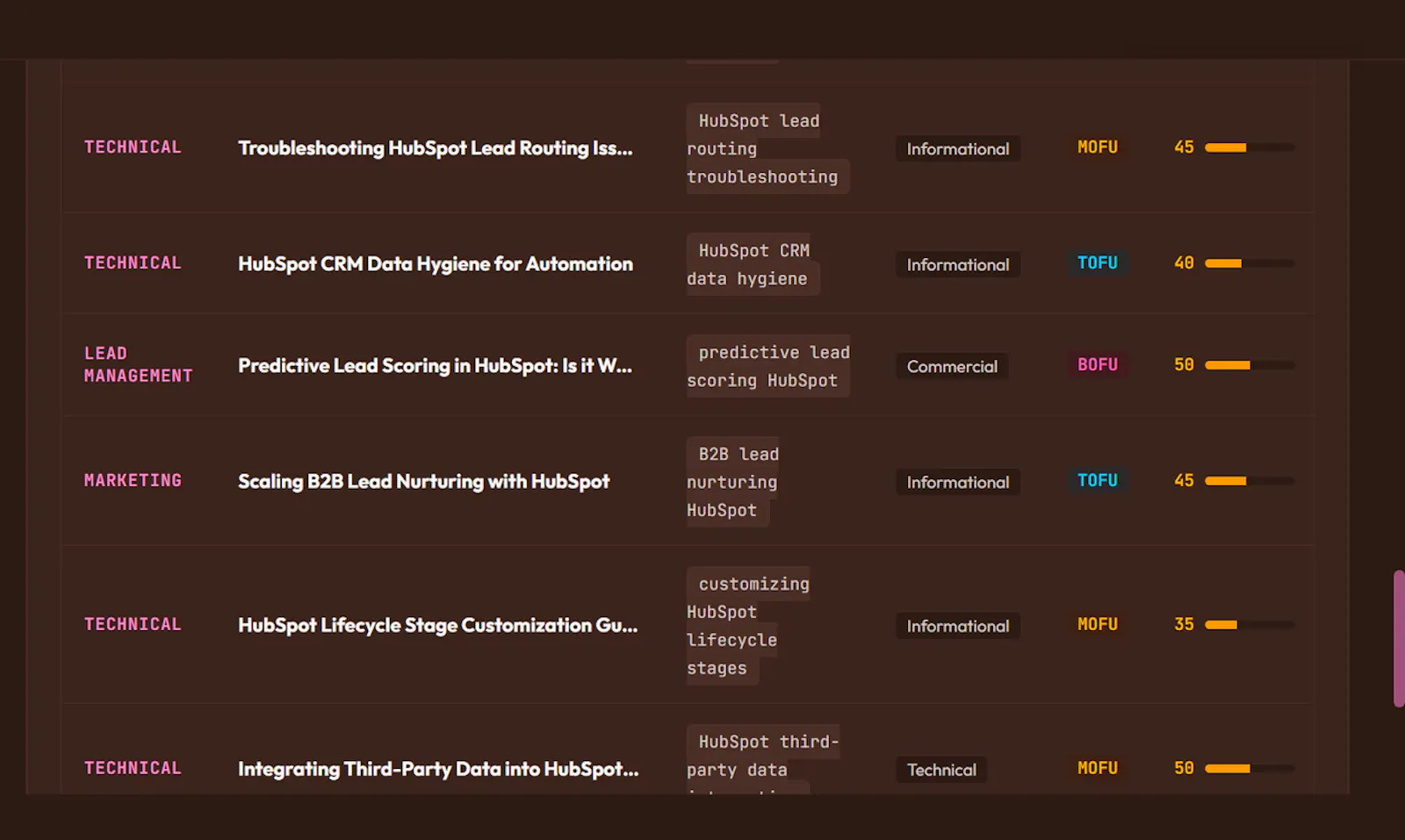The image size is (1405, 840).
Task: Click score bar in CRM Data Hygiene row
Action: point(1250,263)
